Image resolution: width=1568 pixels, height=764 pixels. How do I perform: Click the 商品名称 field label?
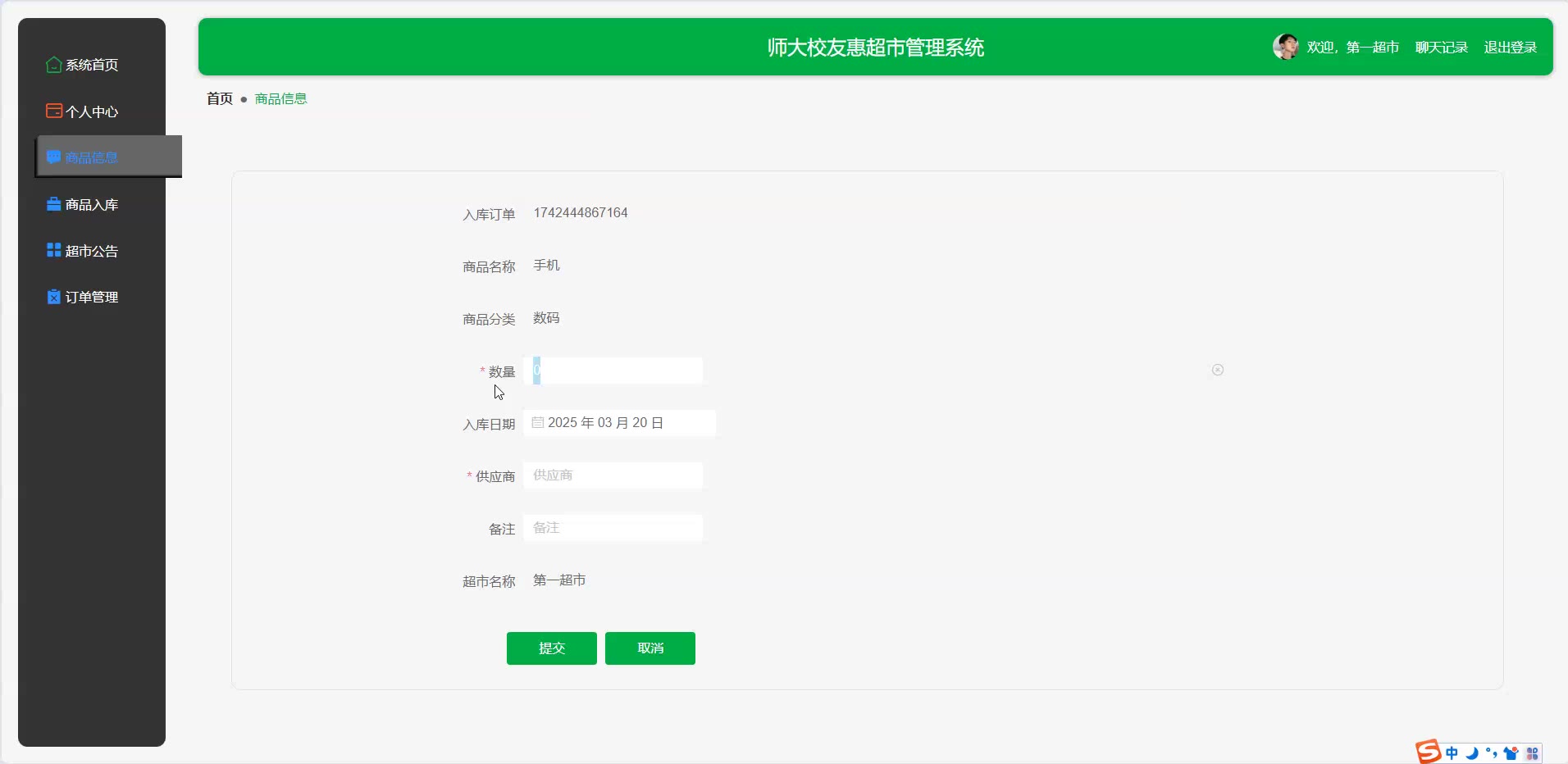click(x=489, y=266)
